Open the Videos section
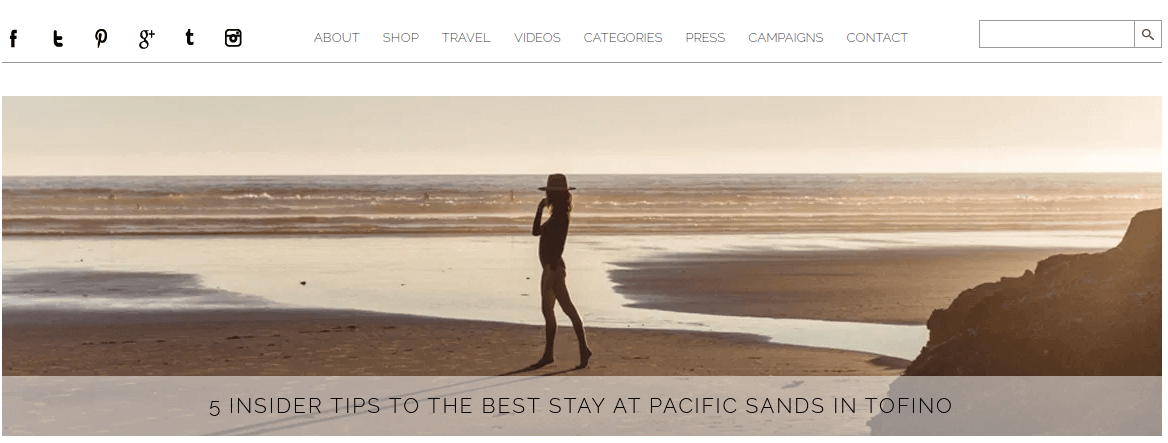1168x443 pixels. click(x=537, y=37)
